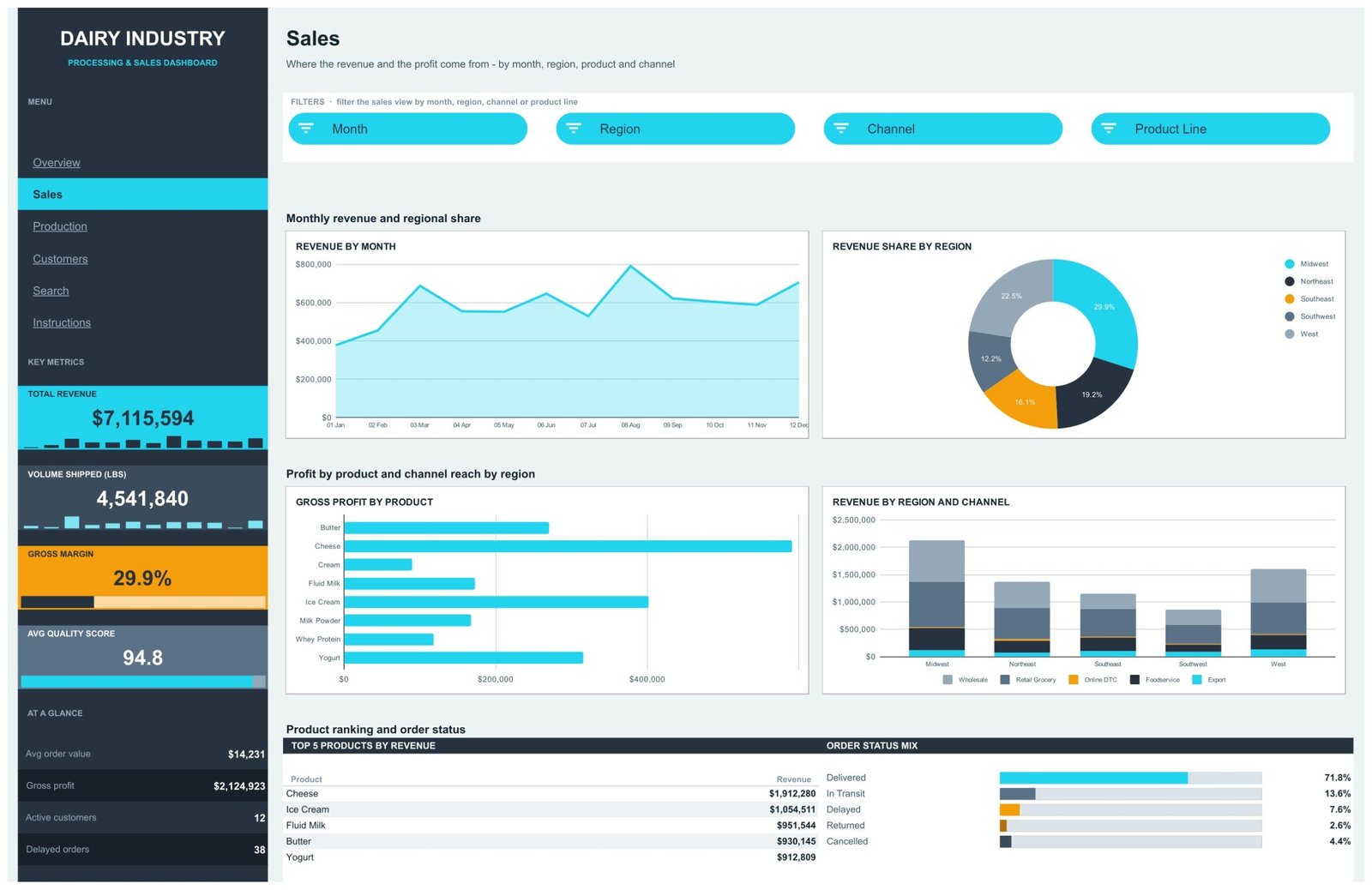Click the Cancelled percentage 4.4%

(x=1340, y=842)
